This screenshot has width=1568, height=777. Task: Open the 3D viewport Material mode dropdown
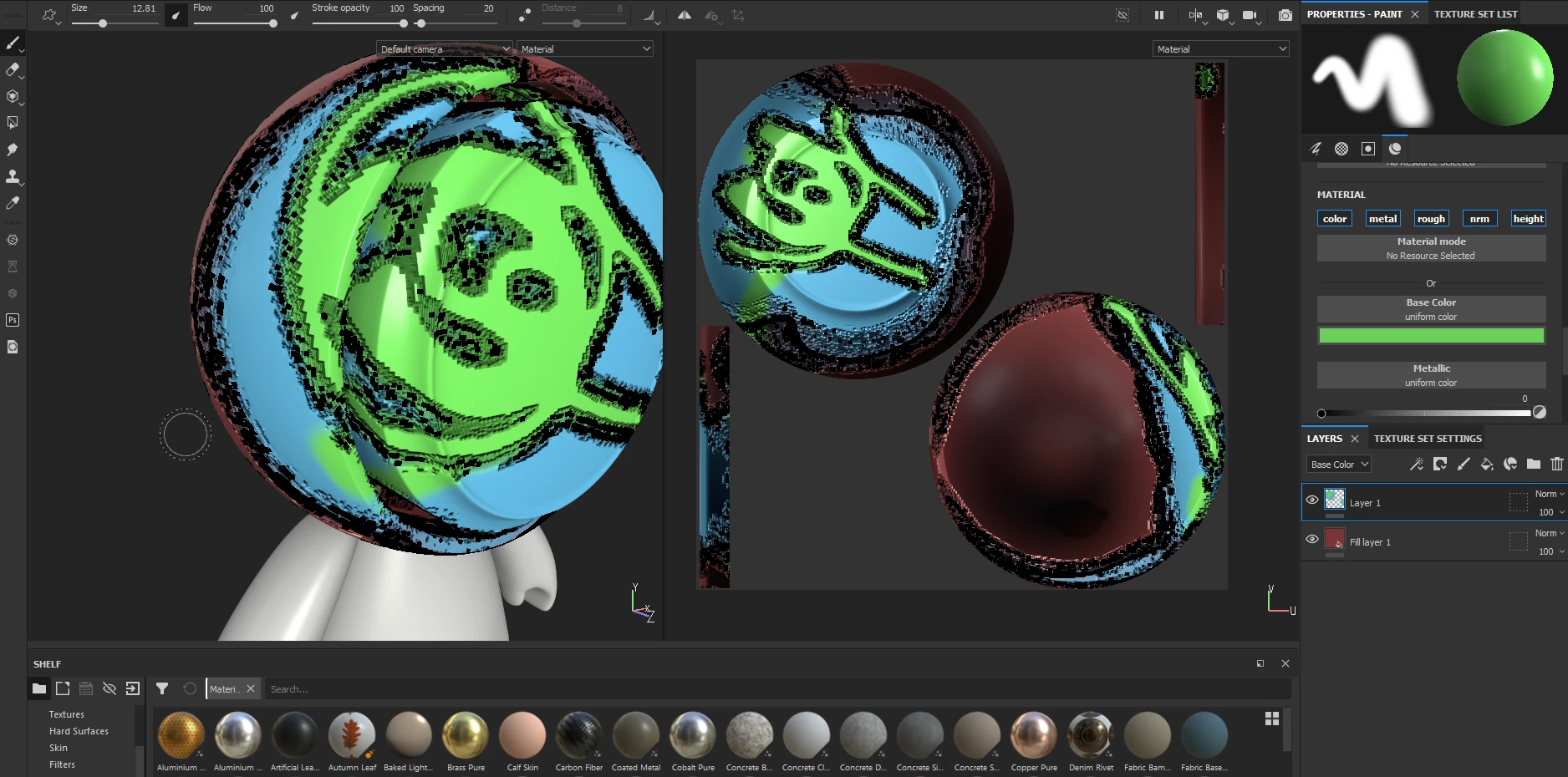tap(585, 49)
